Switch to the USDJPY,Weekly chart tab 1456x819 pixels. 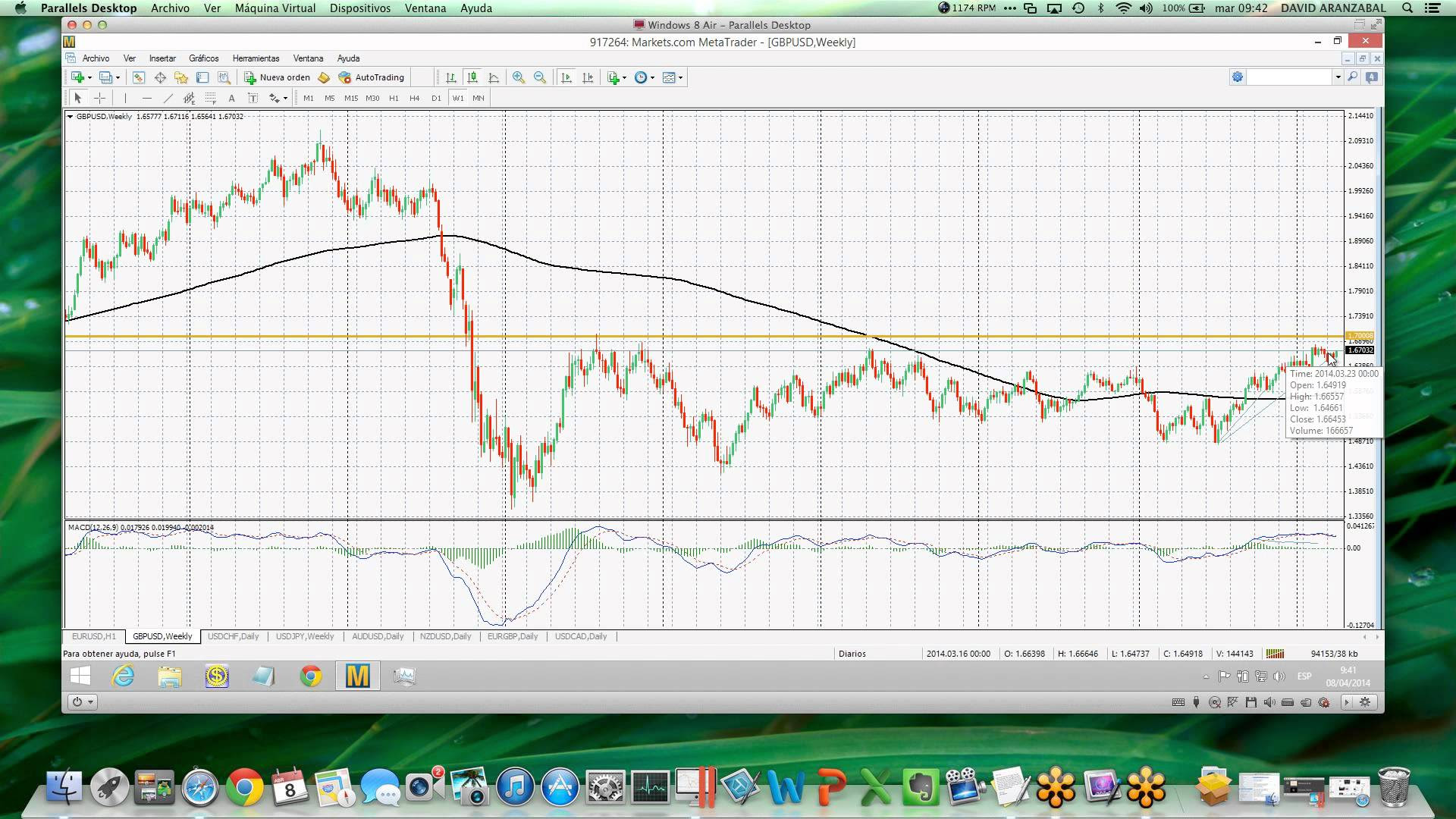[305, 636]
